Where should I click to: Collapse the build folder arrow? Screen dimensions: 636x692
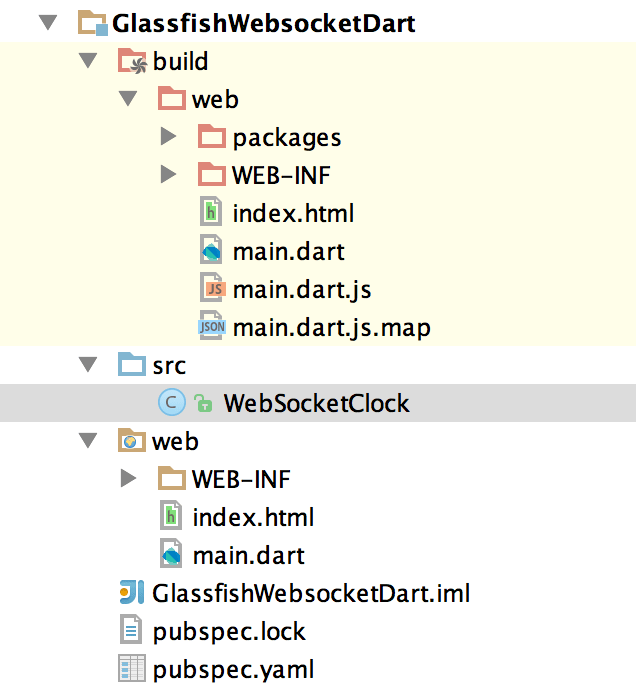[88, 61]
